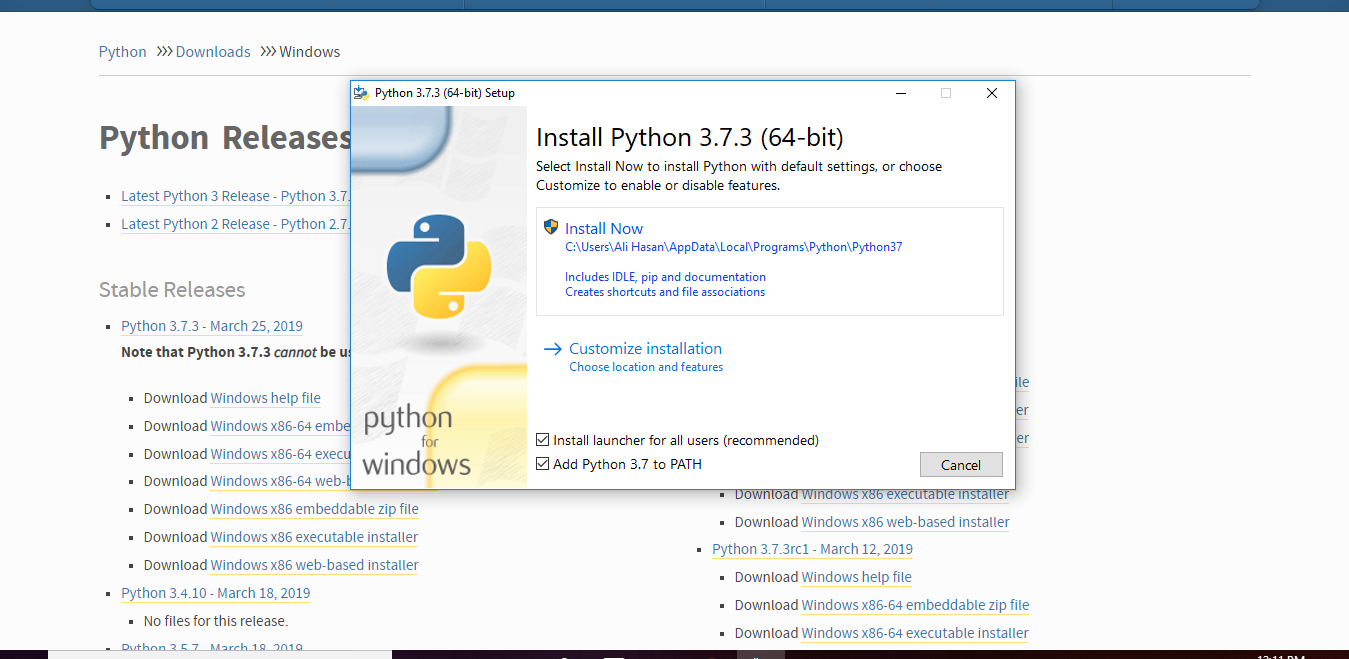Open "Windows x86 embeddable zip file" link

point(314,509)
